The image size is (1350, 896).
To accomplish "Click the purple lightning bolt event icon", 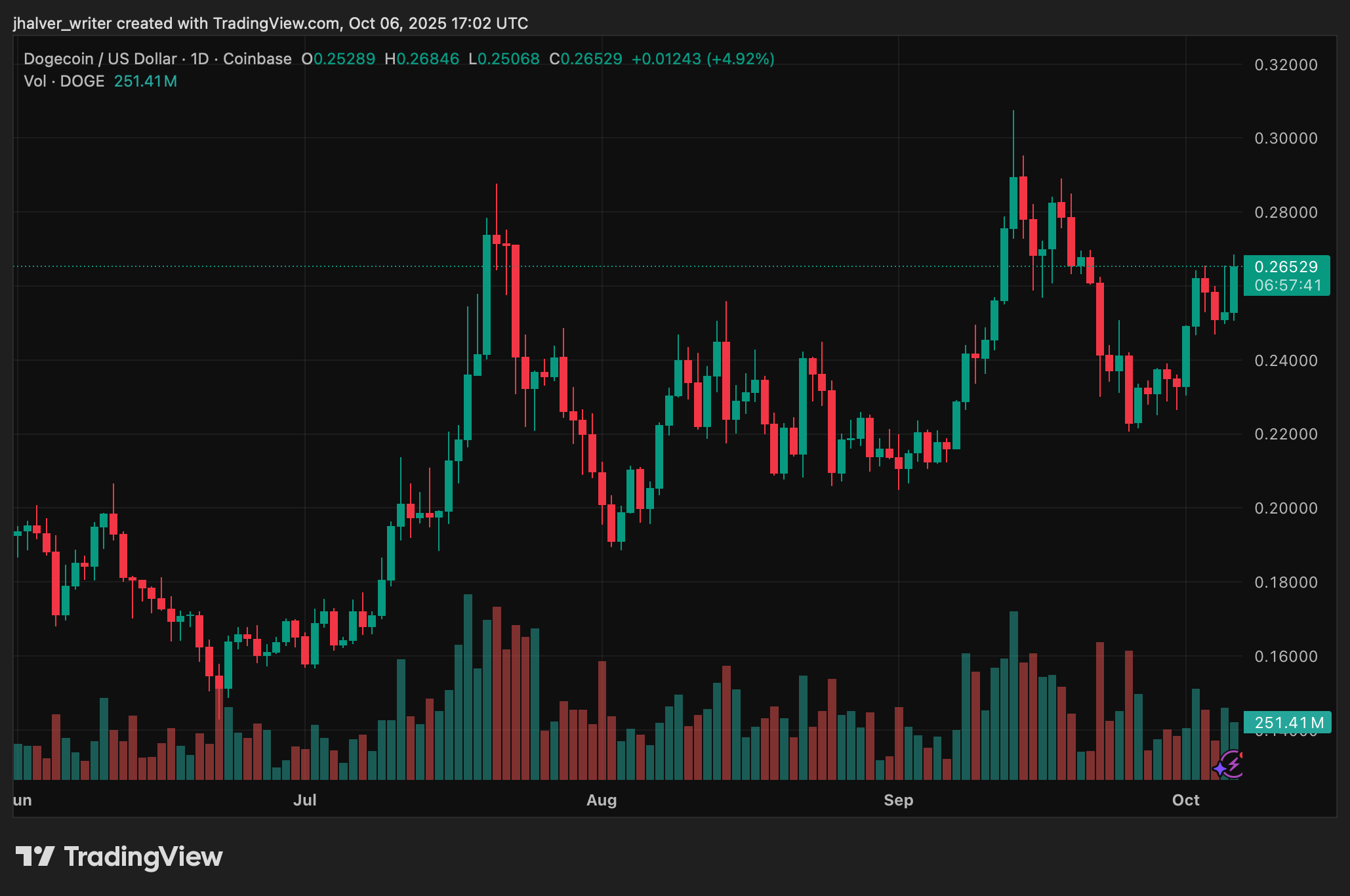I will [1233, 763].
